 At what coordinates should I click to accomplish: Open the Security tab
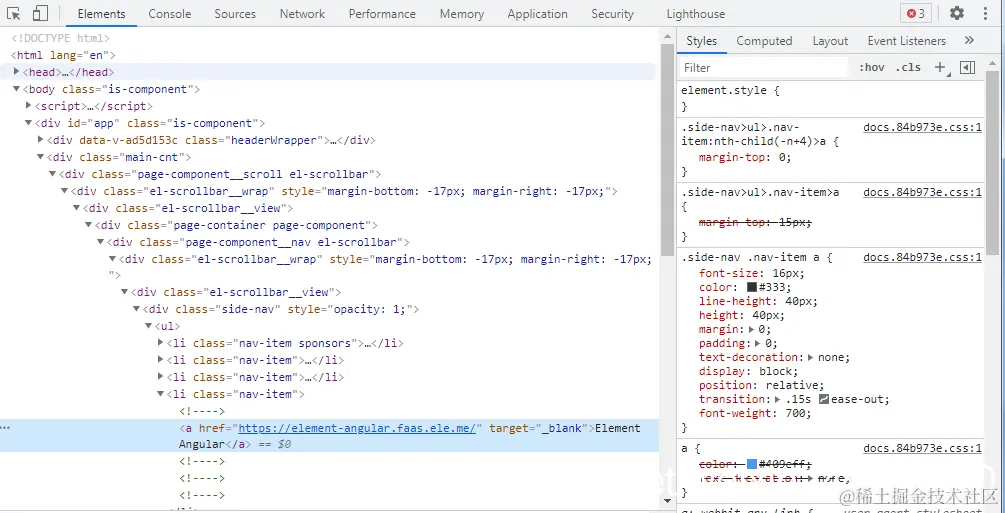[612, 13]
